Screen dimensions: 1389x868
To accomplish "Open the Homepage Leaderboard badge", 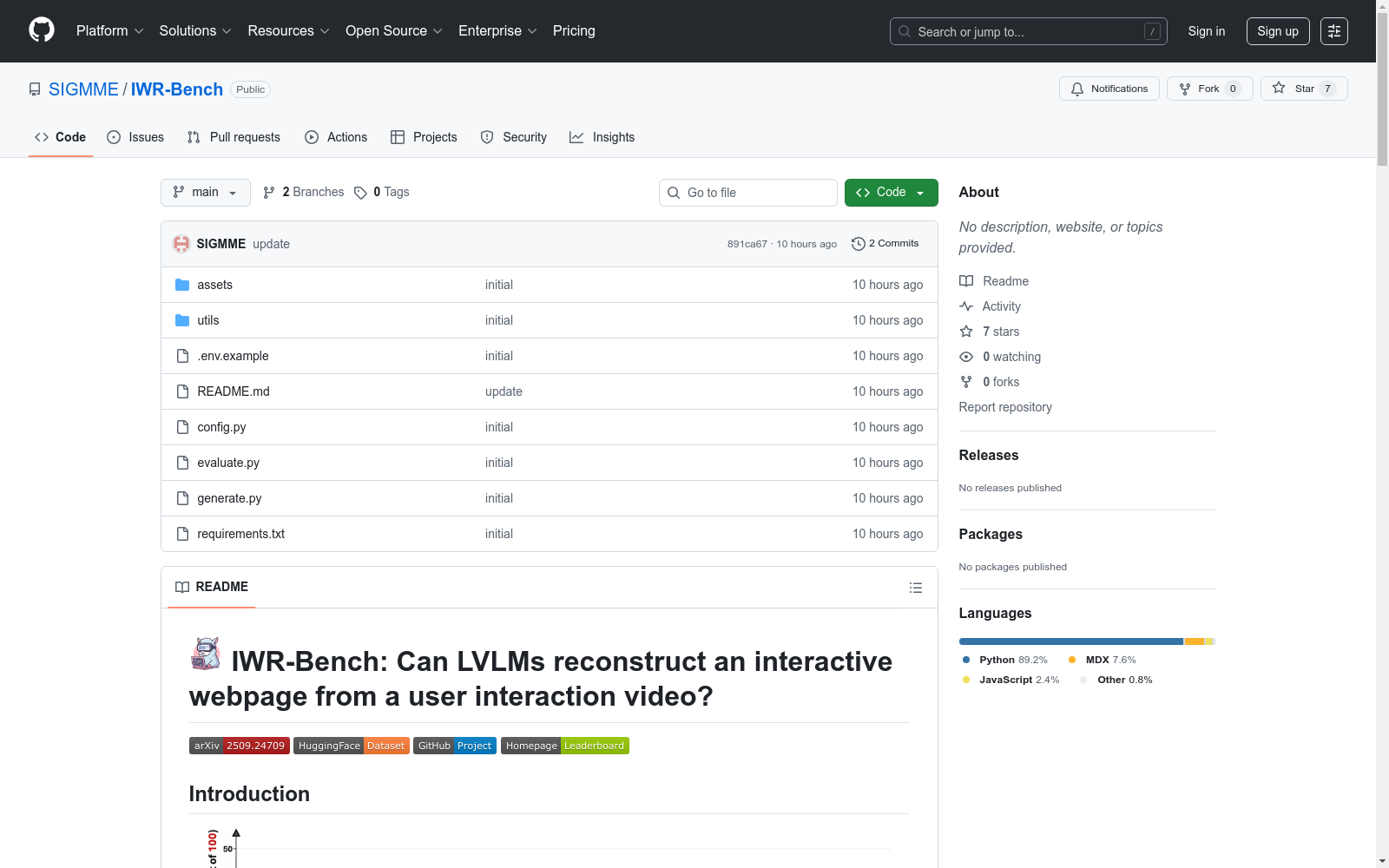I will click(x=565, y=746).
